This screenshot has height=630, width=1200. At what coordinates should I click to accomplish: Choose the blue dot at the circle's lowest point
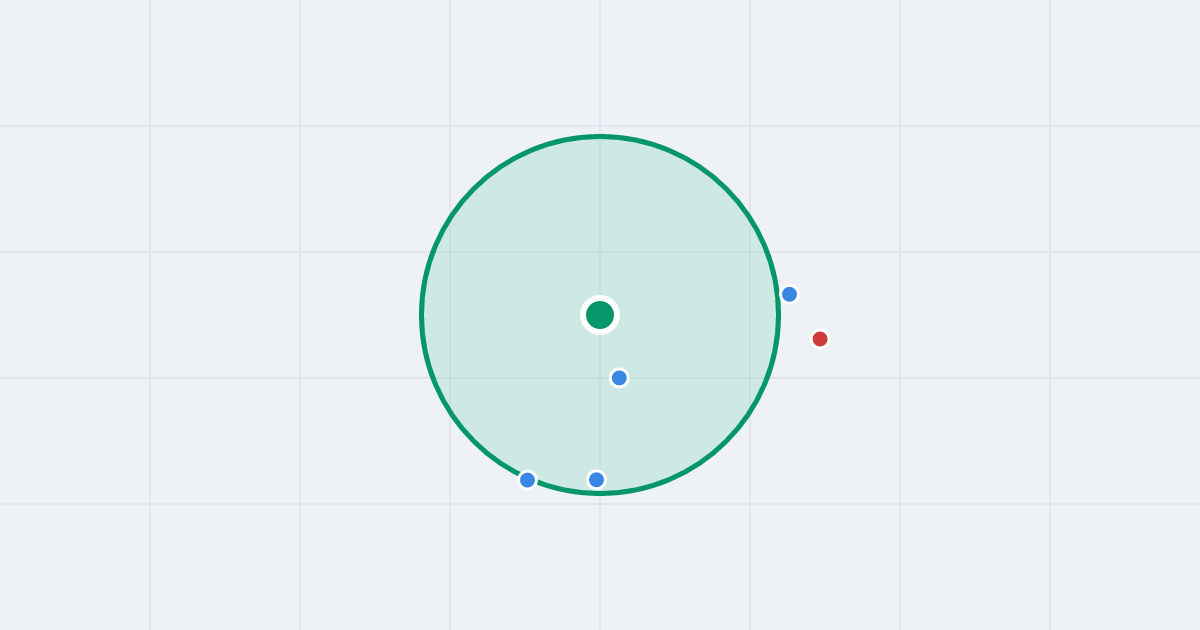(x=597, y=480)
